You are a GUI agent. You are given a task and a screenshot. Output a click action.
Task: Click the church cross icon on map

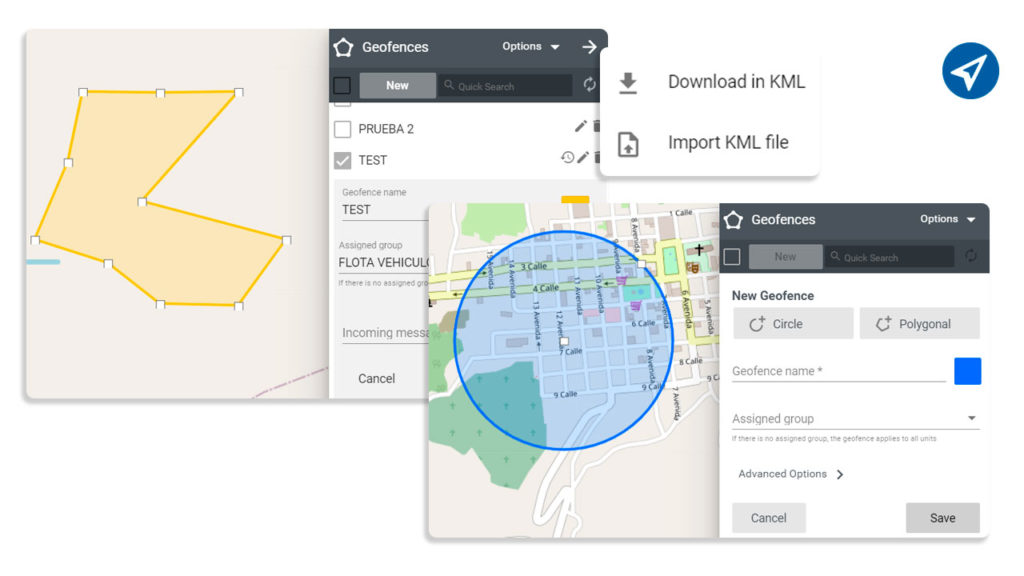(699, 249)
